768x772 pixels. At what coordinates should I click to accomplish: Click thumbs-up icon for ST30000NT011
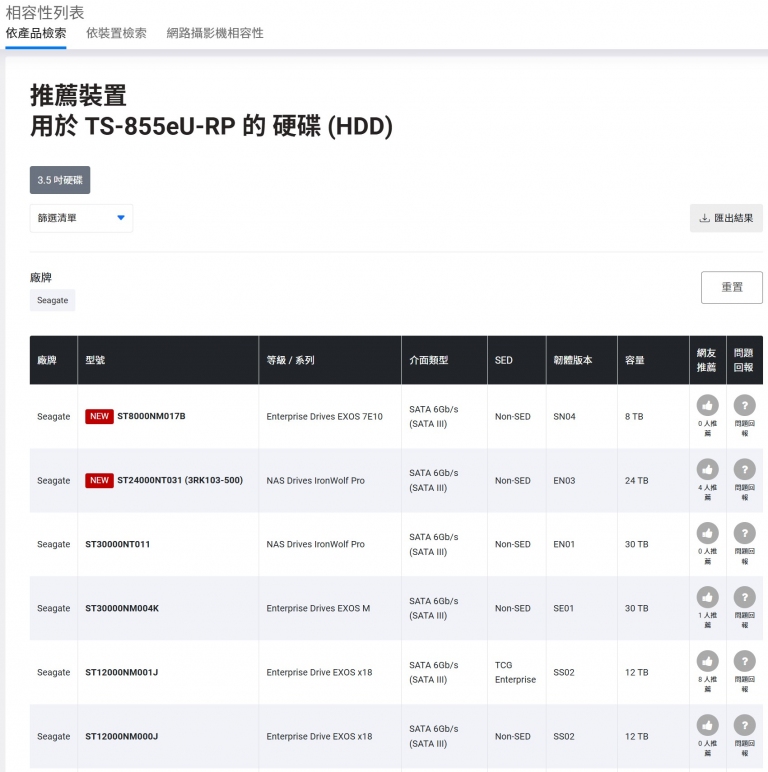(707, 533)
